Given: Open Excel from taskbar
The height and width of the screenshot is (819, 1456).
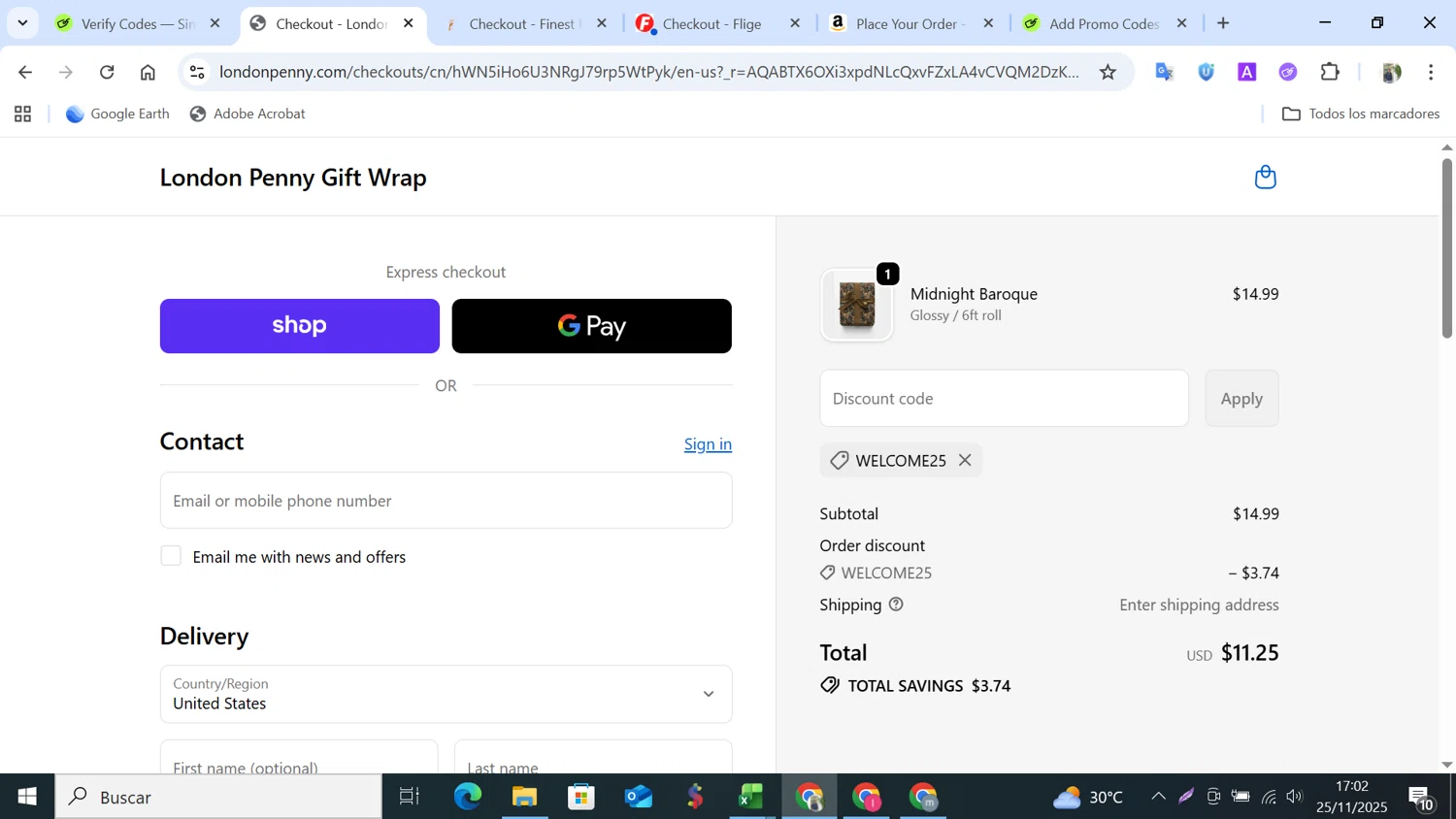Looking at the screenshot, I should click(x=751, y=797).
